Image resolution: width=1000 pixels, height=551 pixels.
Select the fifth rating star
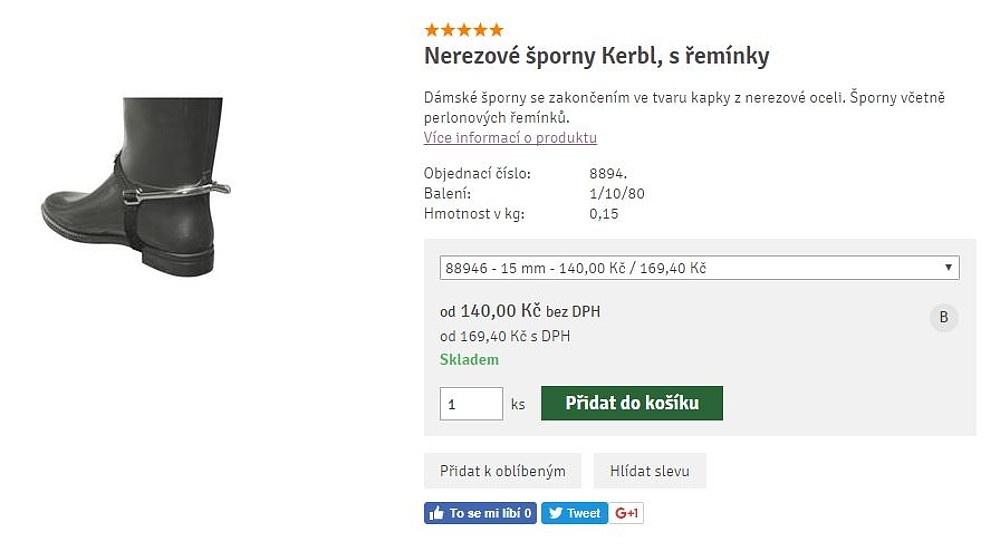click(496, 30)
